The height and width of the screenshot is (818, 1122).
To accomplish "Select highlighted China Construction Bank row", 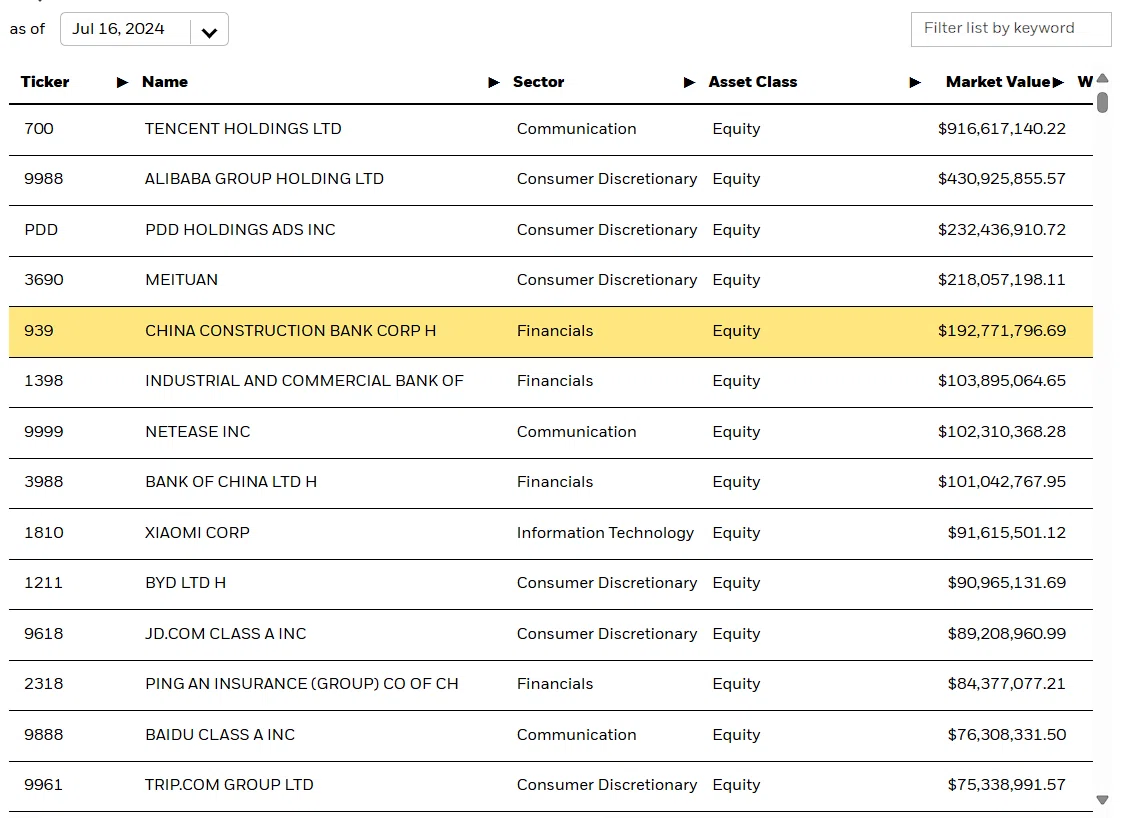I will pyautogui.click(x=551, y=332).
